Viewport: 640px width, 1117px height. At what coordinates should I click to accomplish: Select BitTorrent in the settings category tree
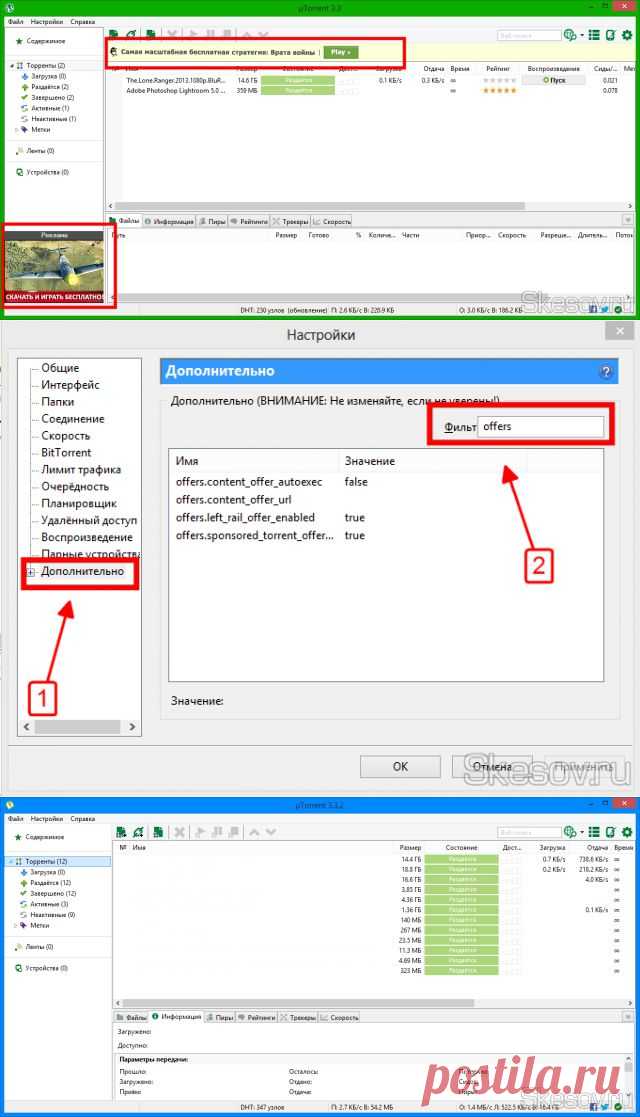tap(66, 452)
